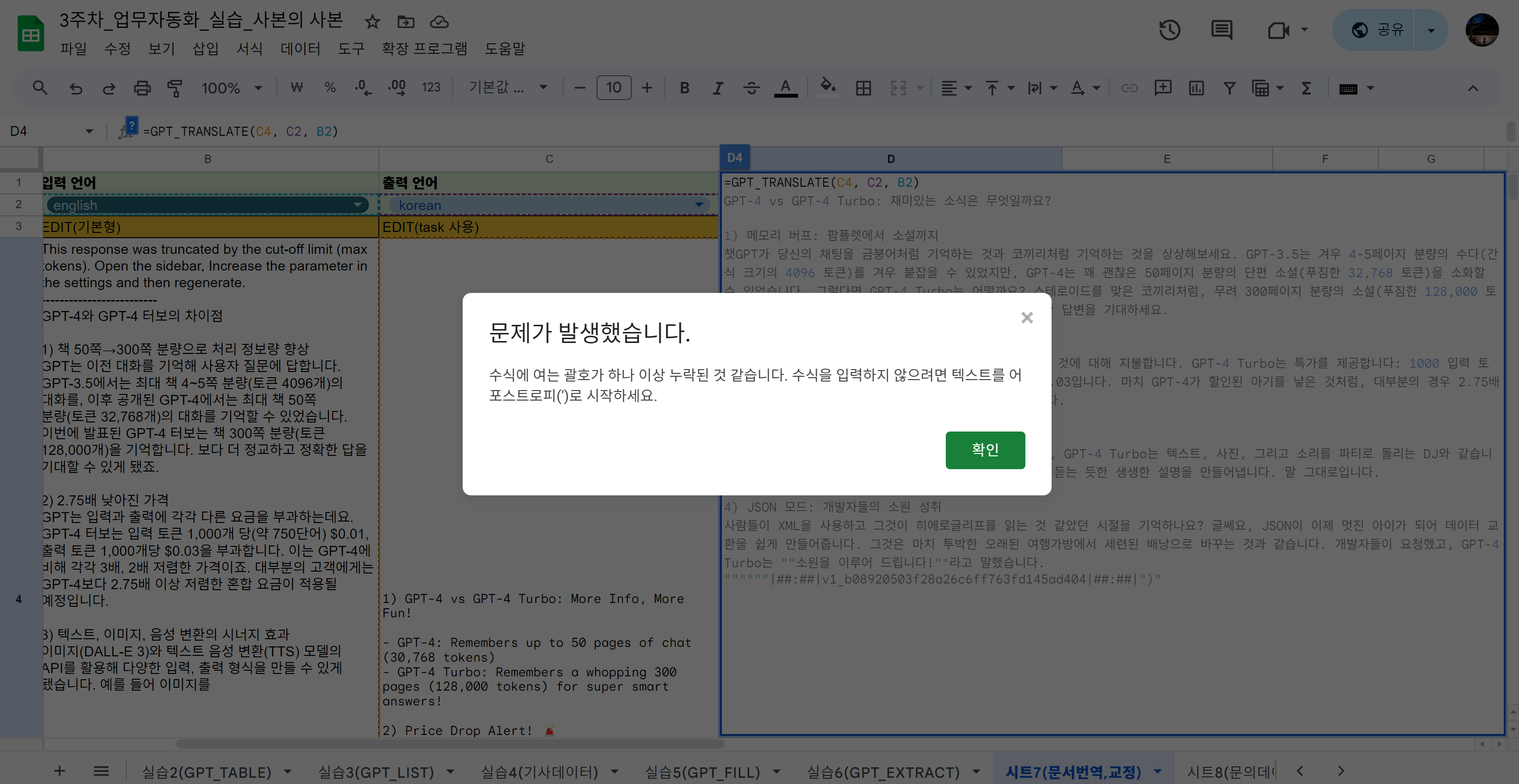Close the error dialog with the X
Image resolution: width=1519 pixels, height=784 pixels.
pos(1027,318)
